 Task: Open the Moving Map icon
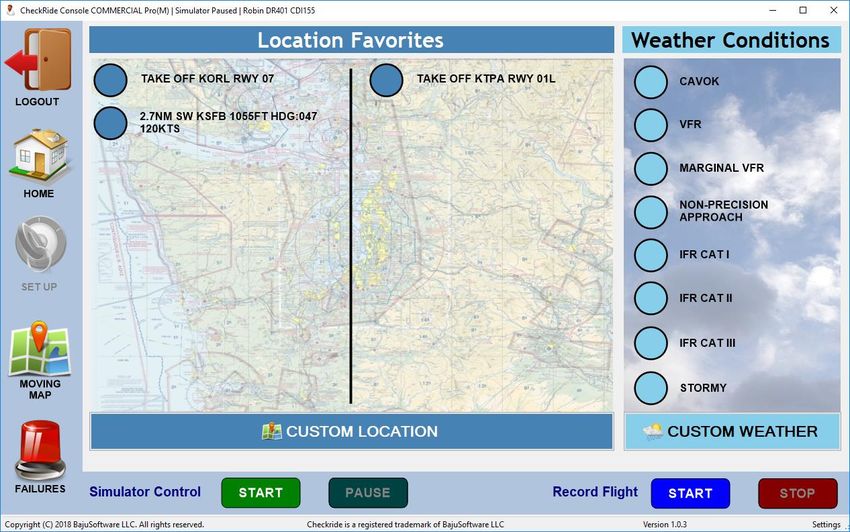[x=39, y=348]
